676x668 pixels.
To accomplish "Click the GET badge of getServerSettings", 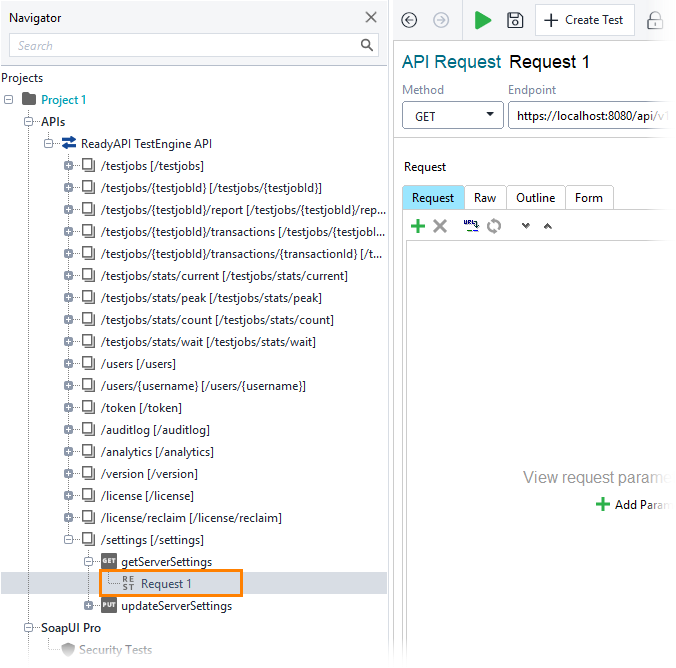I will point(109,561).
